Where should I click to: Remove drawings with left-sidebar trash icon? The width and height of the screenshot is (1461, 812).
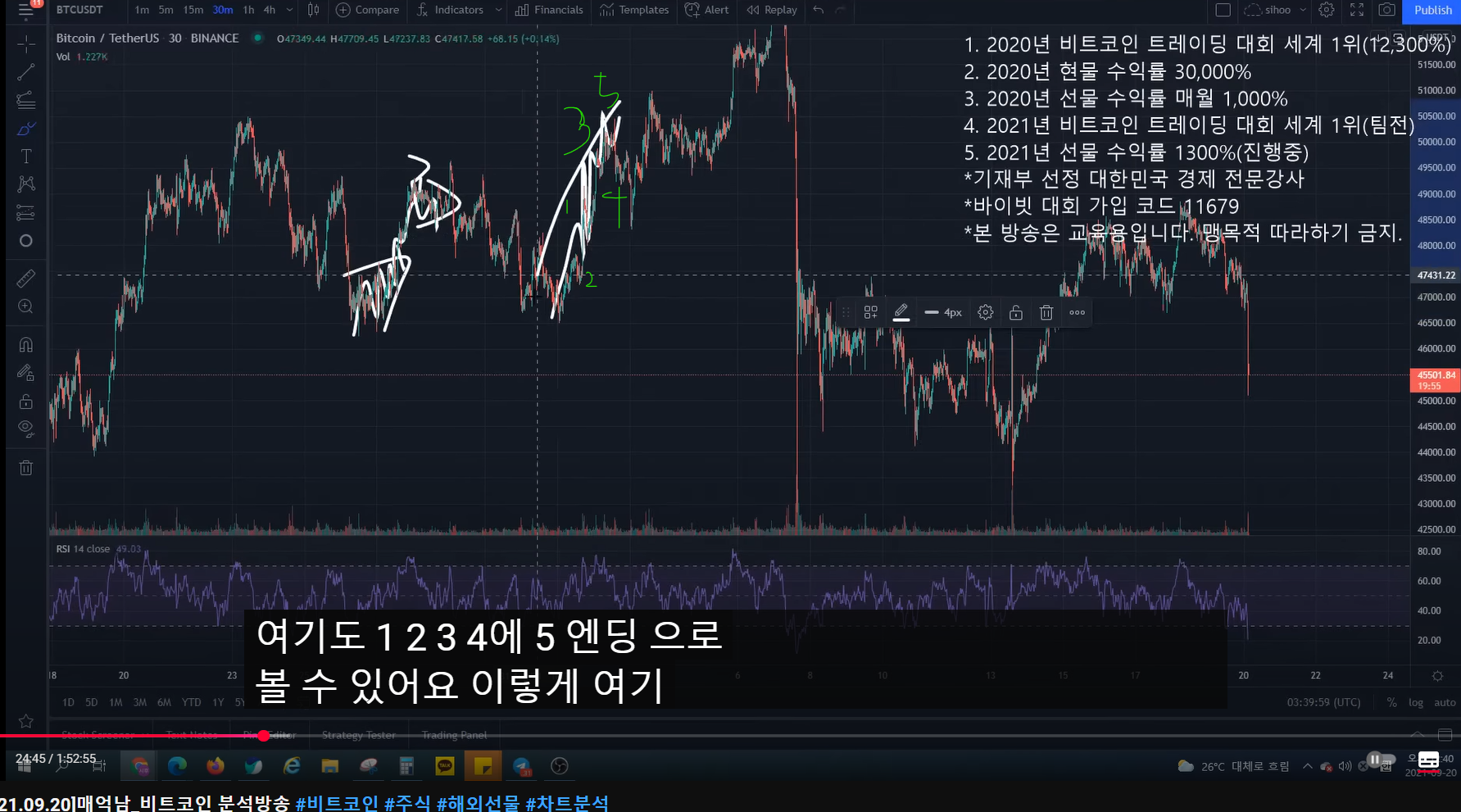tap(26, 468)
